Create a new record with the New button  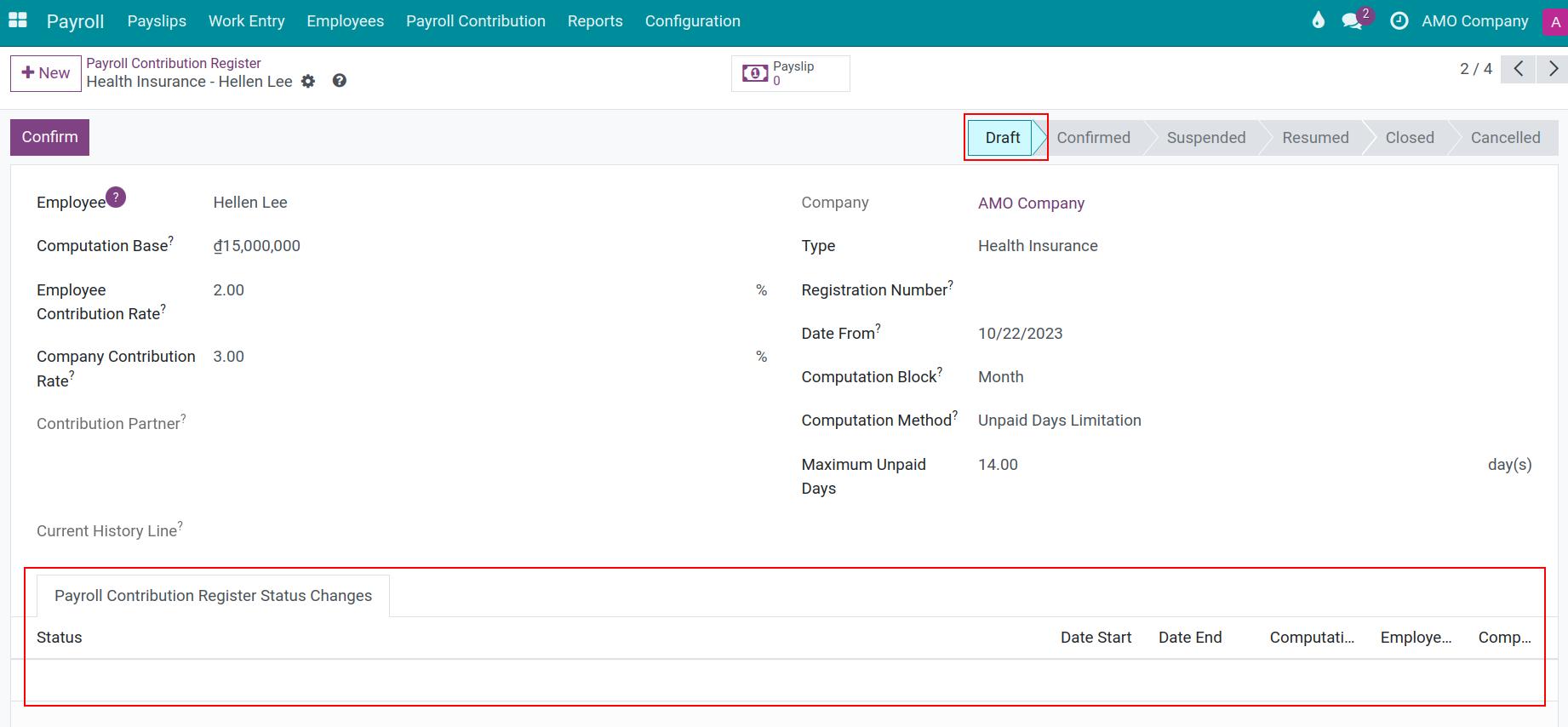(45, 73)
